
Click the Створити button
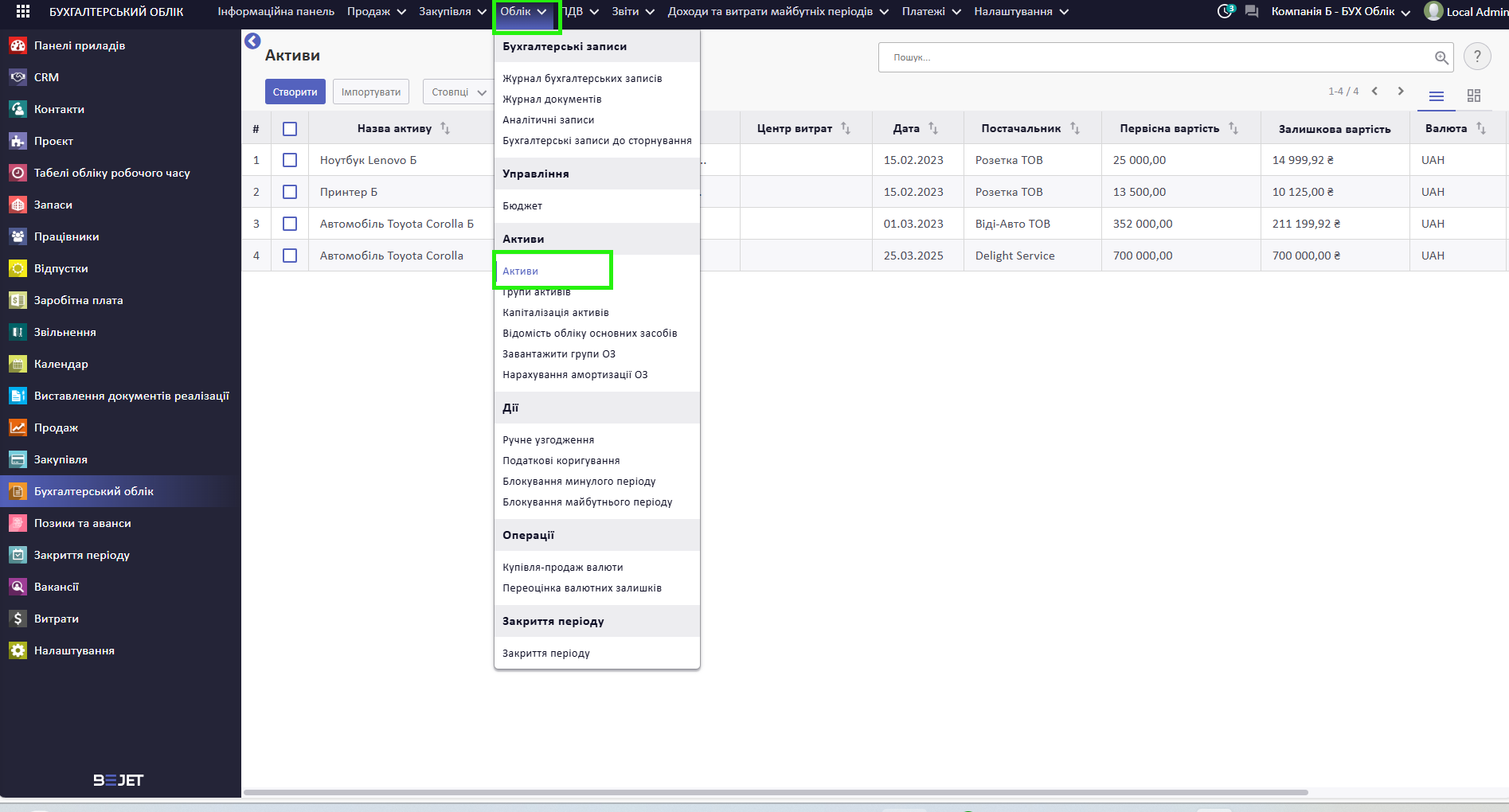(295, 92)
